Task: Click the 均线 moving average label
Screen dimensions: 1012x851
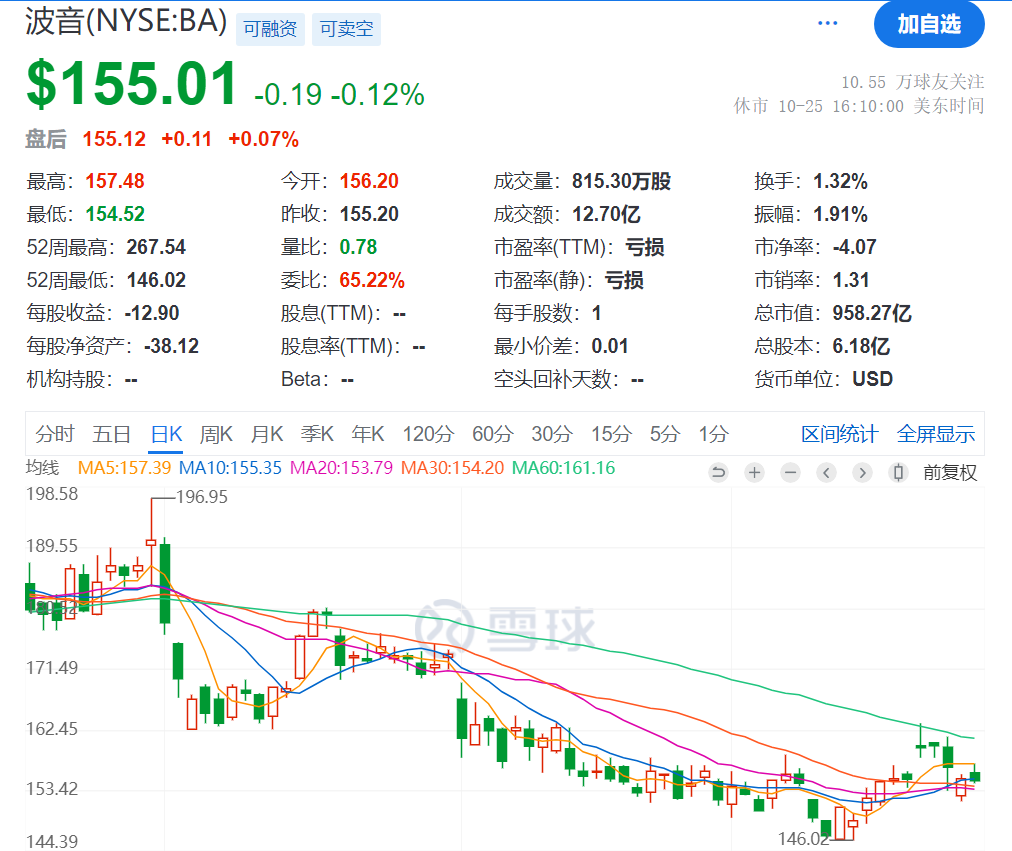Action: click(43, 468)
